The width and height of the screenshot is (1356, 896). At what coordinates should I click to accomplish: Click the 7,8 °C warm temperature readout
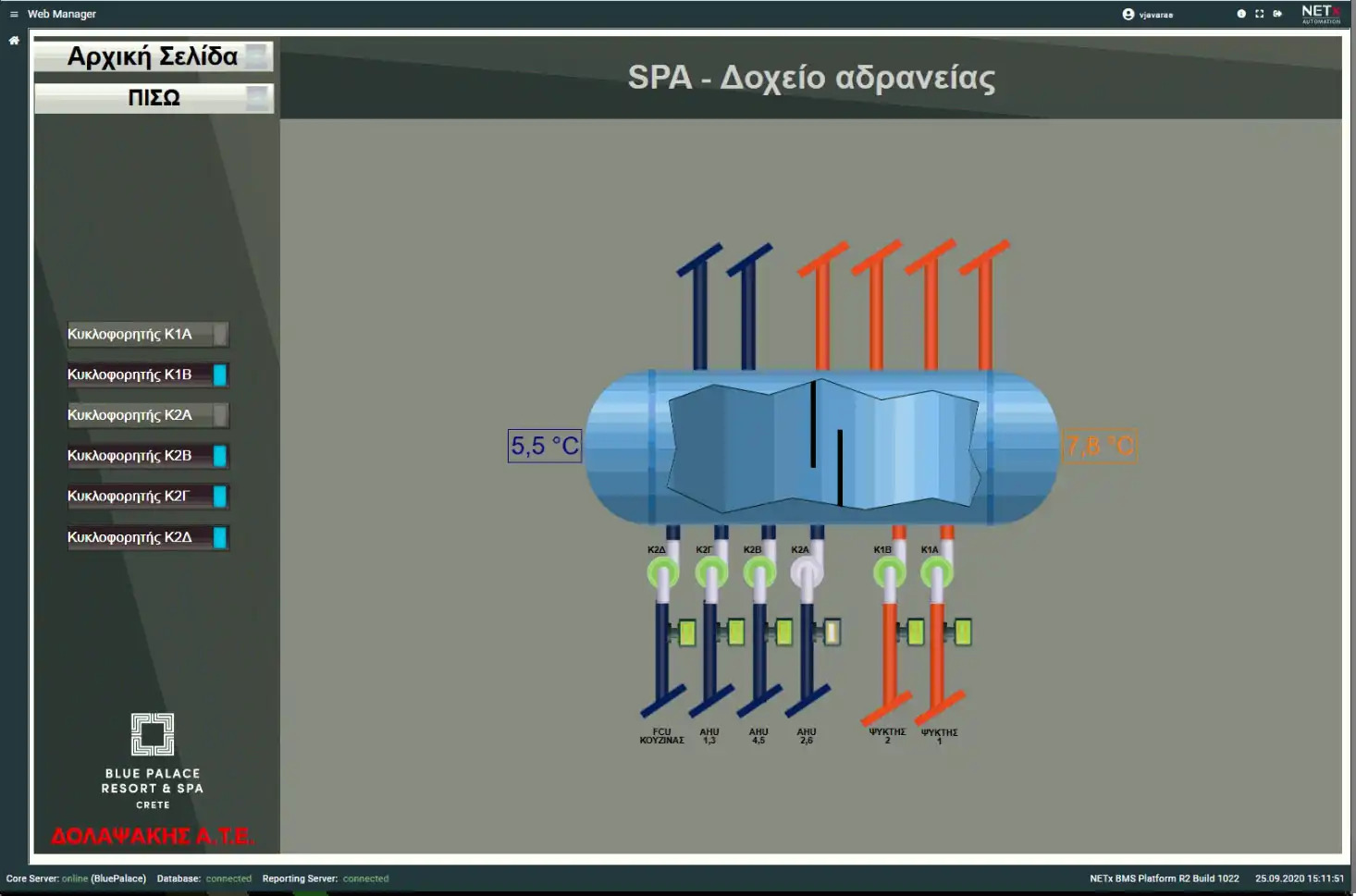(x=1100, y=447)
